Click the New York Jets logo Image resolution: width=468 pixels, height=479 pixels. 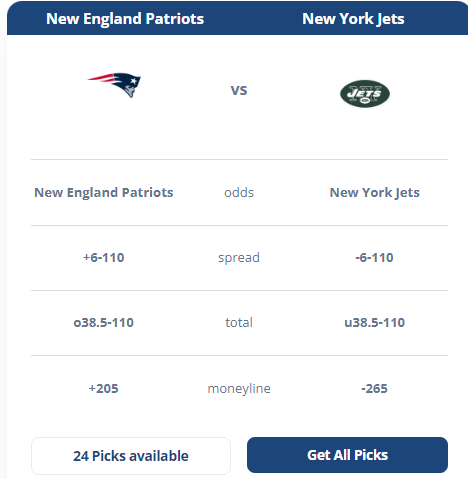pyautogui.click(x=365, y=94)
